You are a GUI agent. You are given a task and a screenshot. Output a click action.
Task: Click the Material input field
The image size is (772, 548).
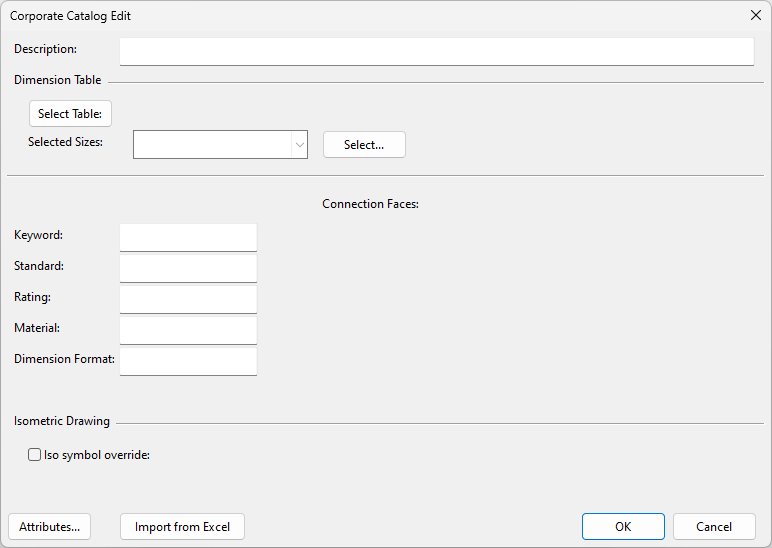[188, 330]
